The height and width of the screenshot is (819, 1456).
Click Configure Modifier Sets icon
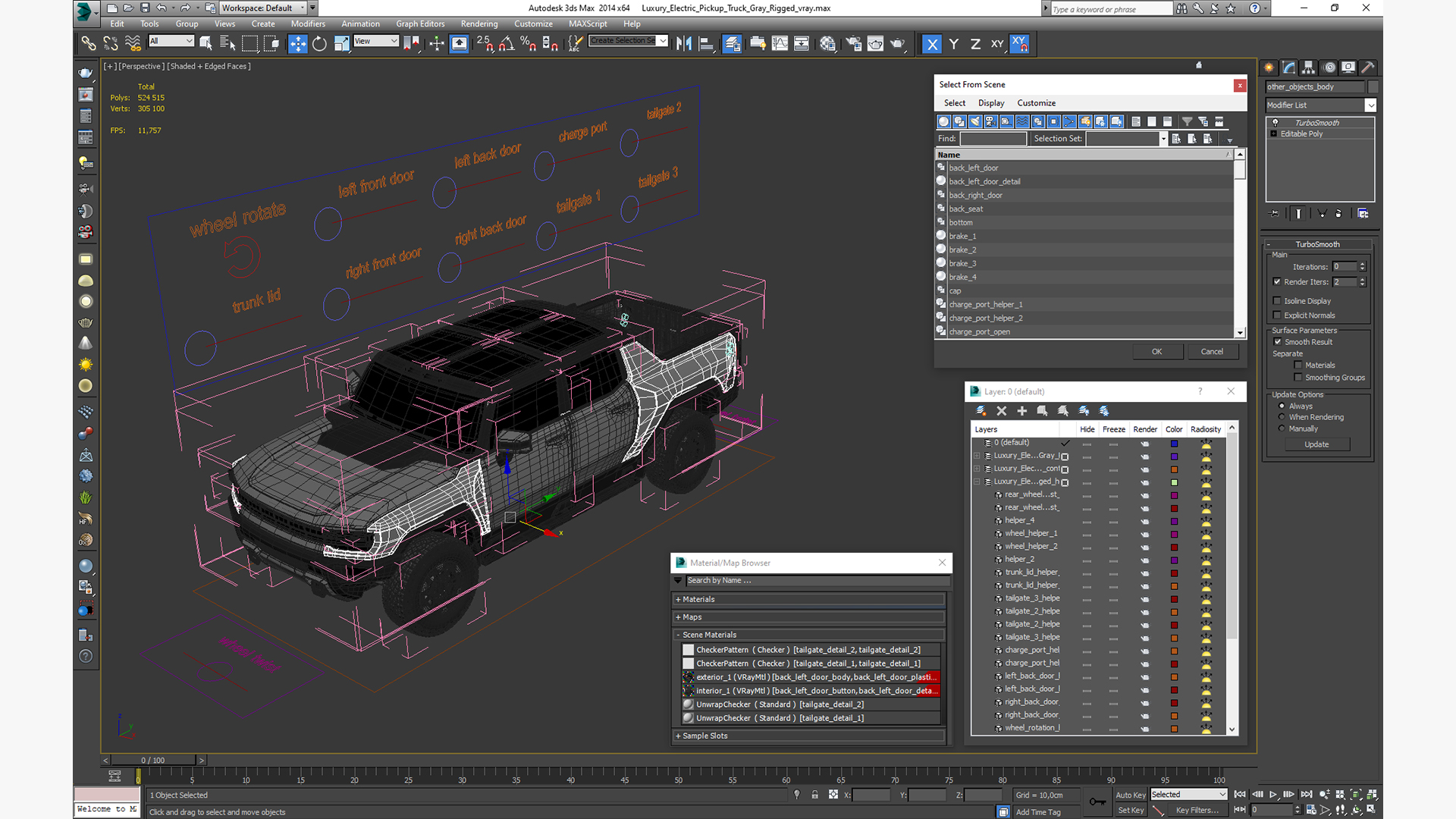(x=1363, y=214)
